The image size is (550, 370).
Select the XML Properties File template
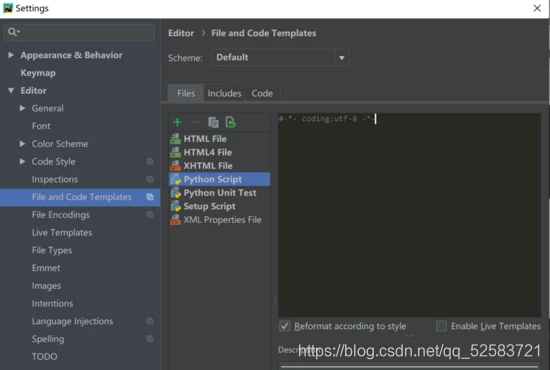(220, 220)
